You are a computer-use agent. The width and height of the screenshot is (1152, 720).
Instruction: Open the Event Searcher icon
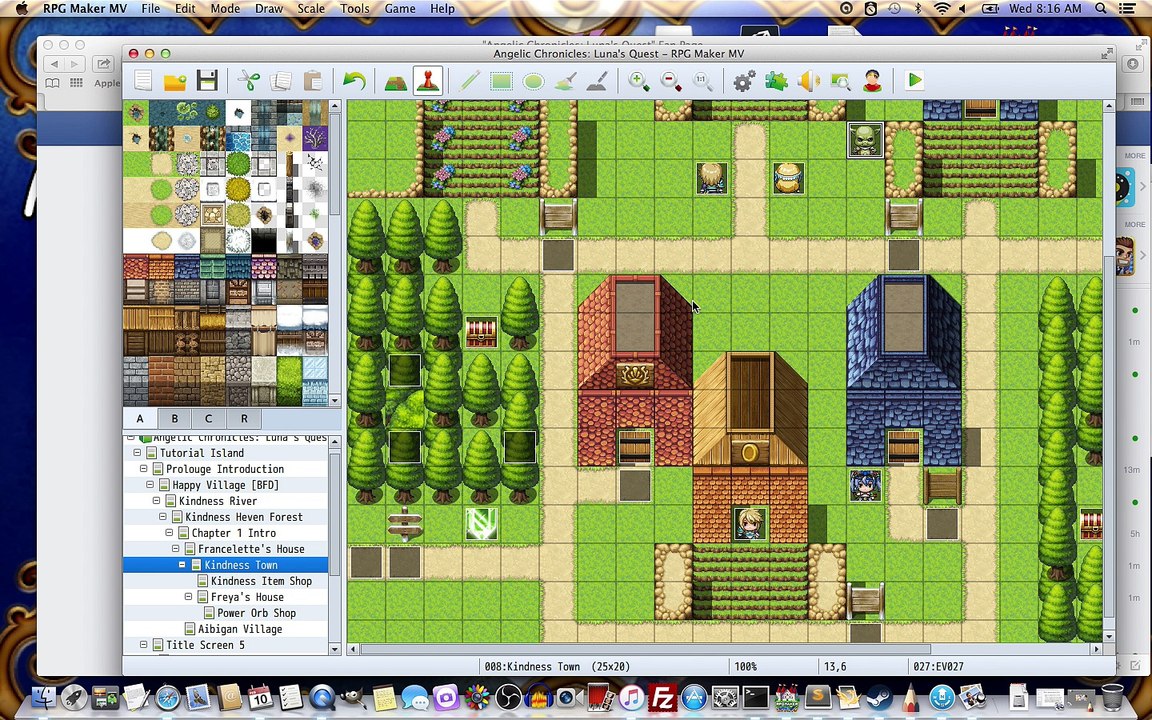pyautogui.click(x=840, y=80)
